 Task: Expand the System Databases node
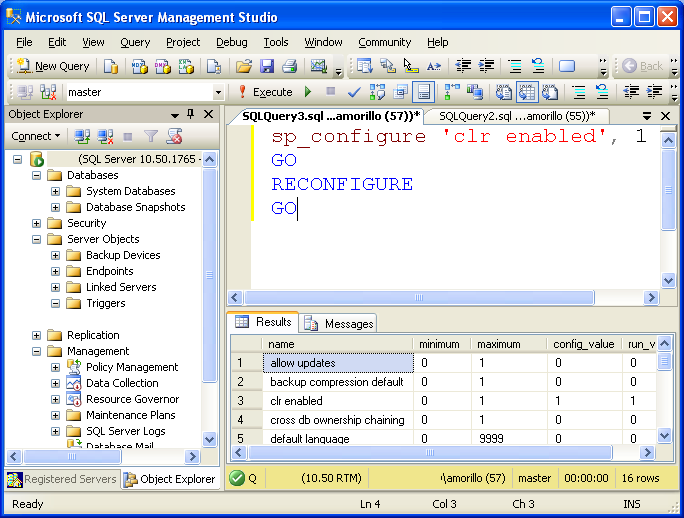[55, 191]
